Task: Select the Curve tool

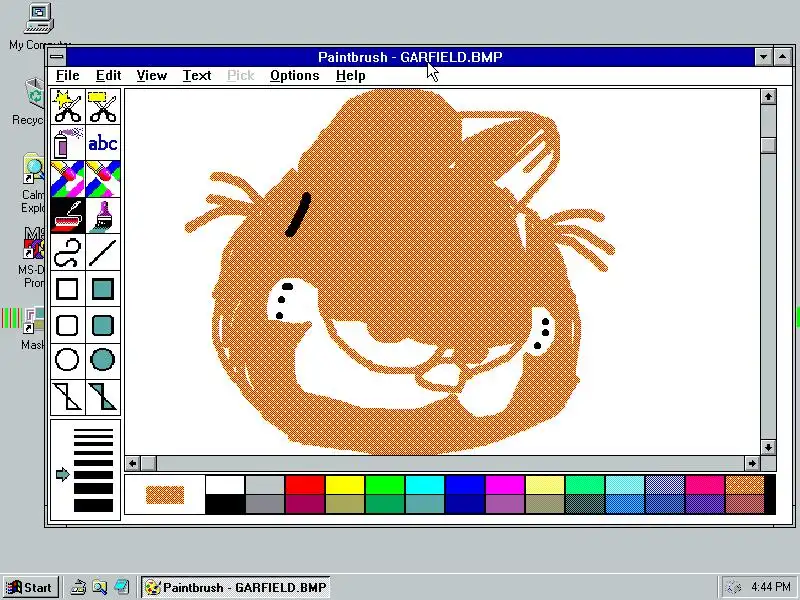Action: coord(68,253)
